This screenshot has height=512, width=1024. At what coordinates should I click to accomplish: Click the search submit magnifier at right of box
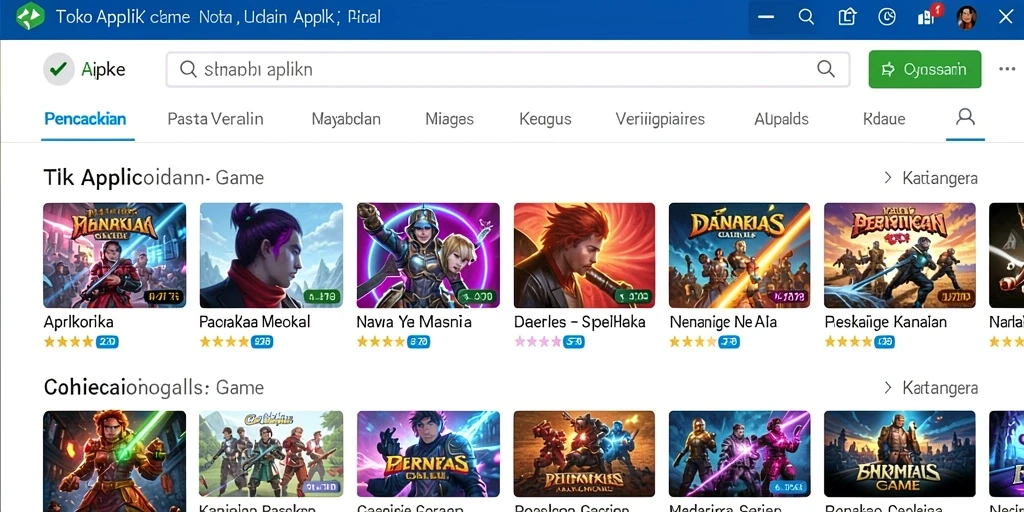(x=825, y=69)
